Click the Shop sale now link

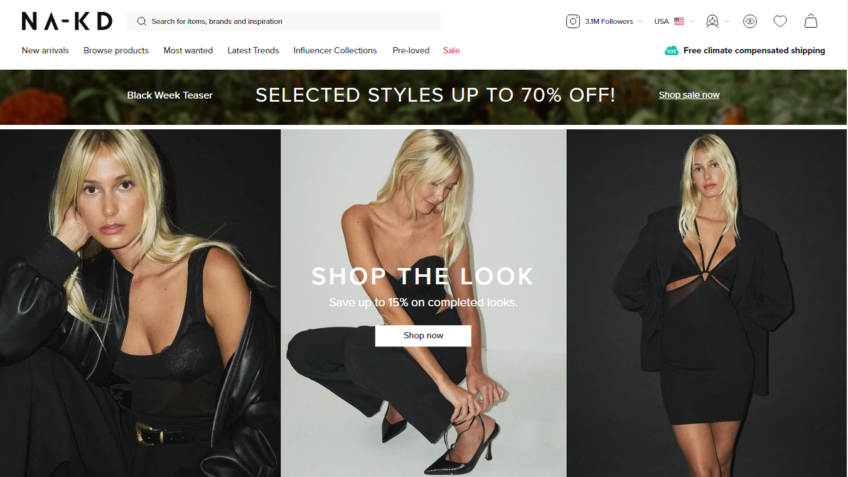pyautogui.click(x=689, y=95)
